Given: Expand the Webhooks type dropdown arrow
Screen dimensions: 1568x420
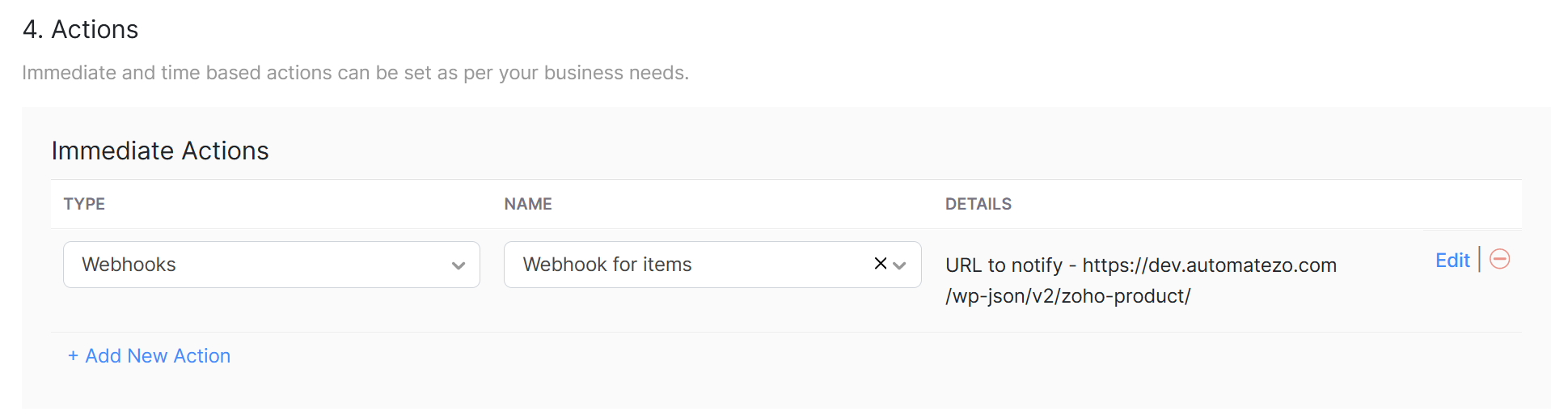Looking at the screenshot, I should tap(459, 265).
